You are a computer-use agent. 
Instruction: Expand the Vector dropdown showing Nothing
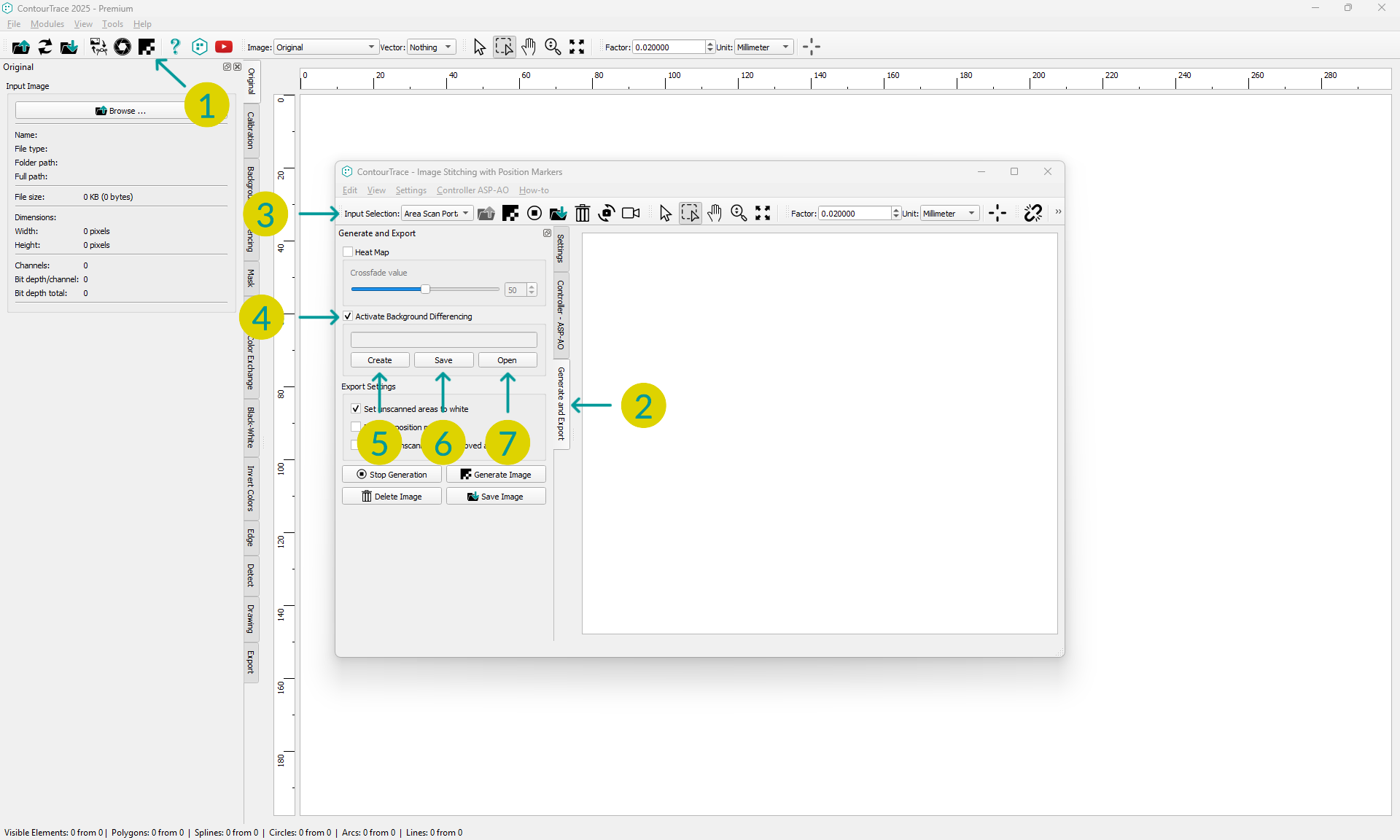tap(431, 47)
